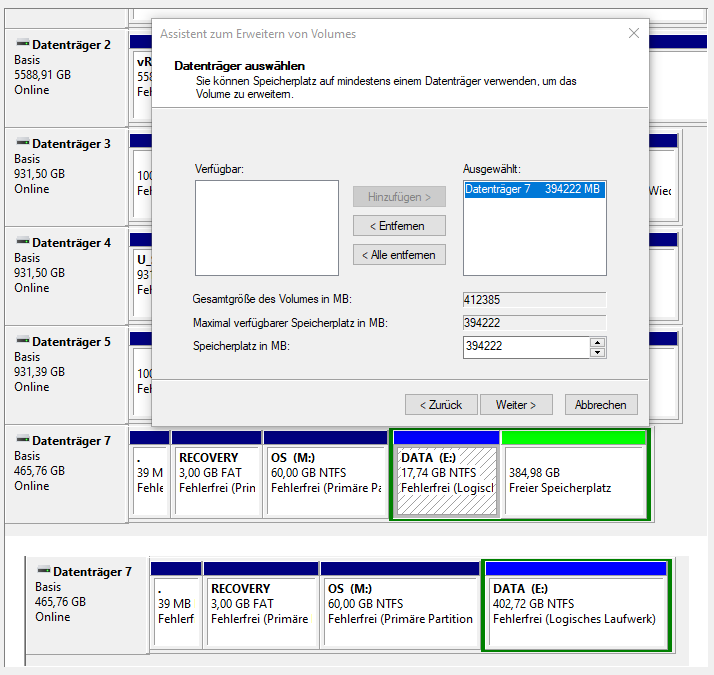Screen dimensions: 714x675
Task: Increase Speicherplatz with the up spinner arrow
Action: [x=597, y=343]
